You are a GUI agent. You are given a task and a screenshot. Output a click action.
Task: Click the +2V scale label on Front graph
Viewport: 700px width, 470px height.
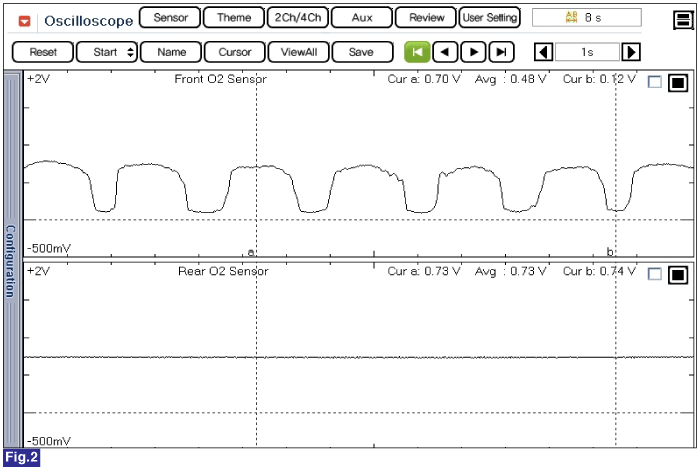(x=38, y=79)
